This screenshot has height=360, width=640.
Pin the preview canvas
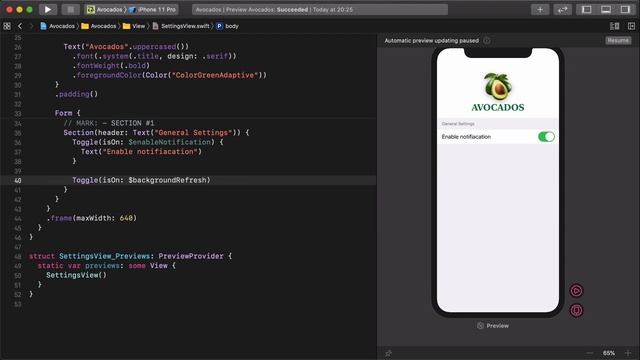(388, 353)
